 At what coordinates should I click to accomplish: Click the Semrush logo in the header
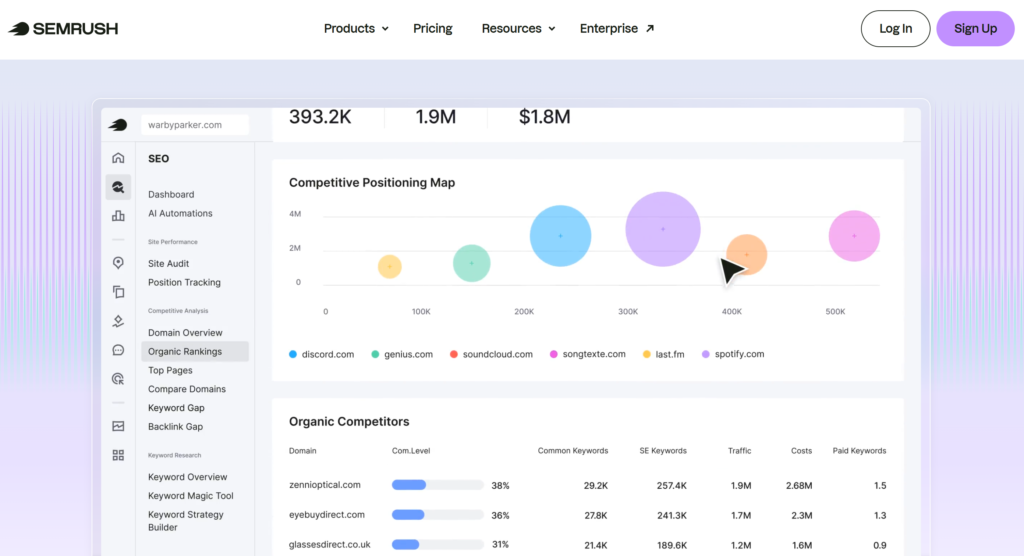63,29
